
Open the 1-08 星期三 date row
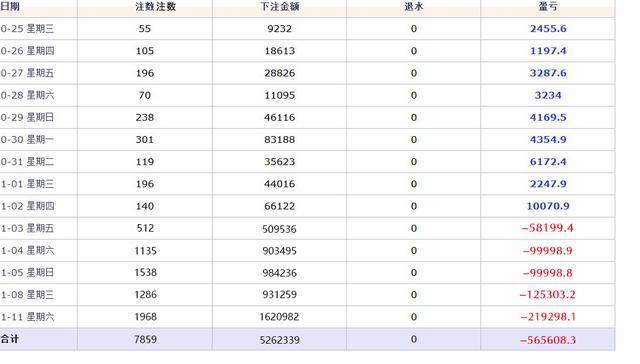(x=27, y=295)
